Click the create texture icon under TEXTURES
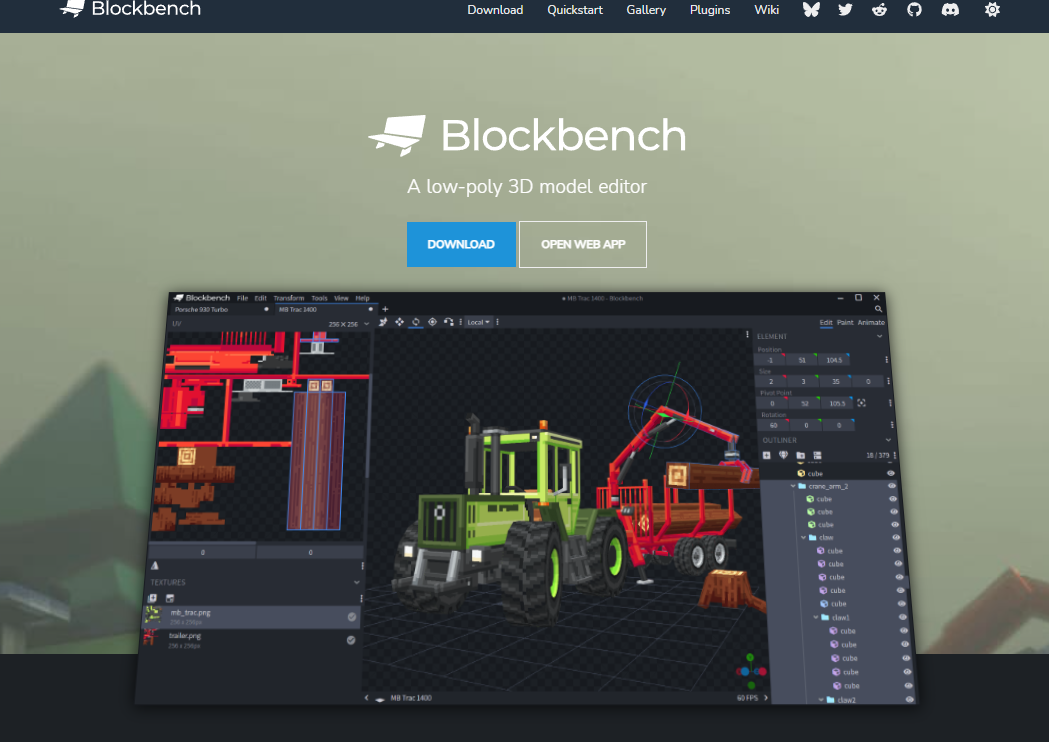The image size is (1049, 742). 170,598
